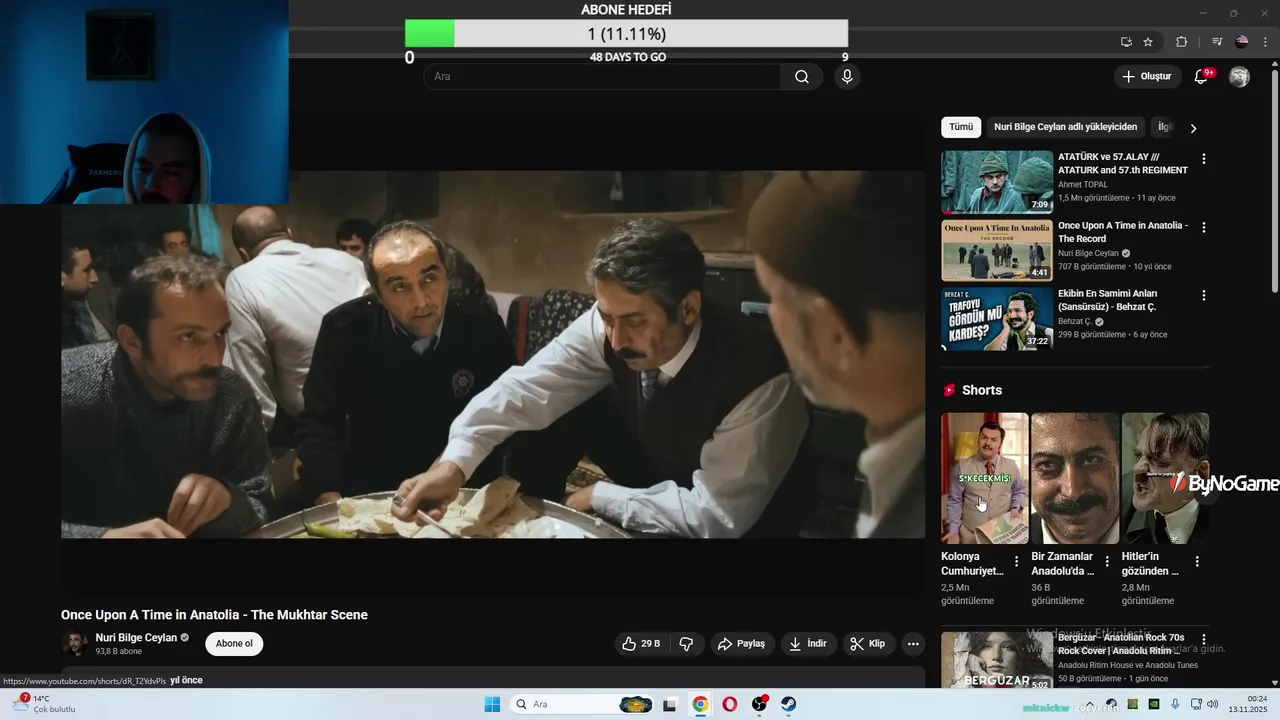Viewport: 1280px width, 720px height.
Task: Click the video title The Mukhtar Scene
Action: [214, 615]
